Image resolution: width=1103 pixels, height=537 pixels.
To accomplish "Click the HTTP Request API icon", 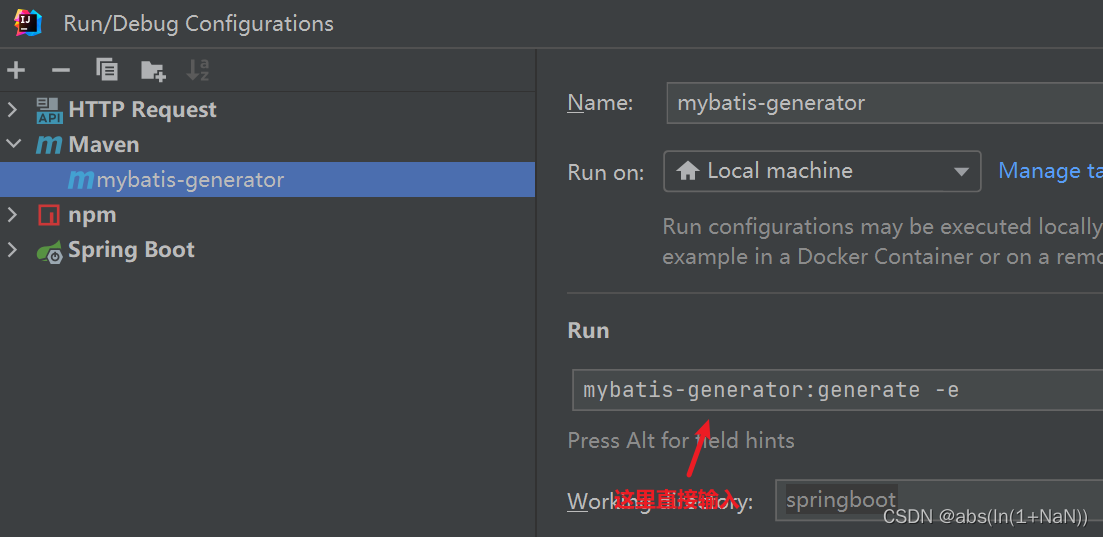I will tap(50, 110).
